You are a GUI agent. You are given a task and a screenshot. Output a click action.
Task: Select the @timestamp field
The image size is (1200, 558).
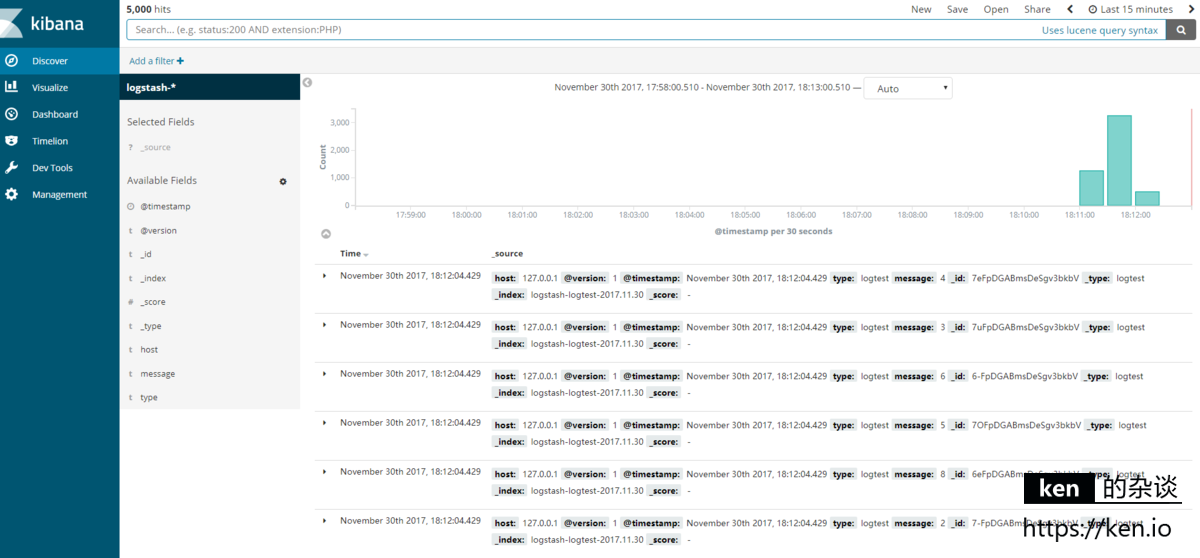pyautogui.click(x=165, y=206)
